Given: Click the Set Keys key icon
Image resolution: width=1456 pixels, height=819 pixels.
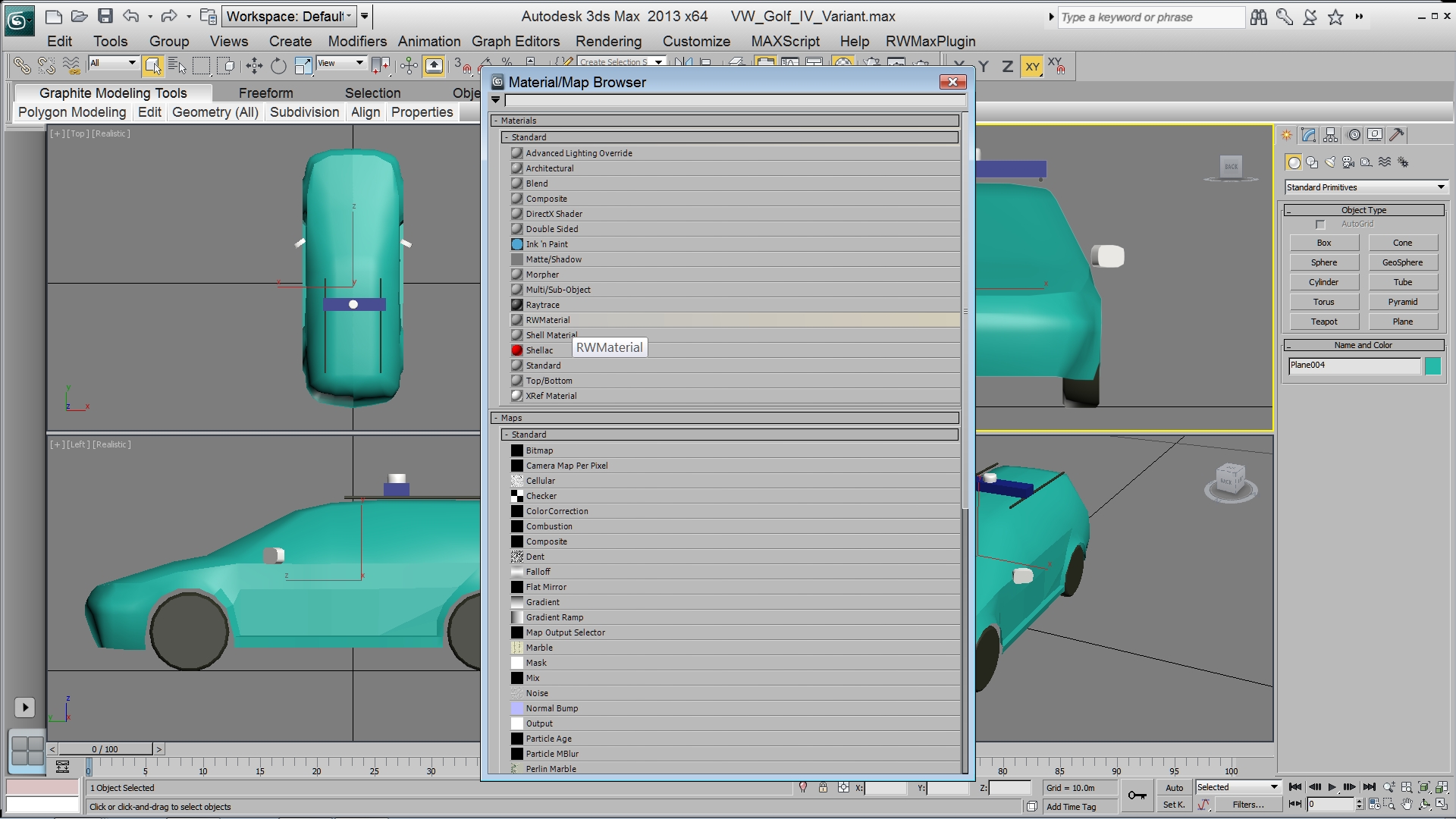Looking at the screenshot, I should (x=1137, y=795).
